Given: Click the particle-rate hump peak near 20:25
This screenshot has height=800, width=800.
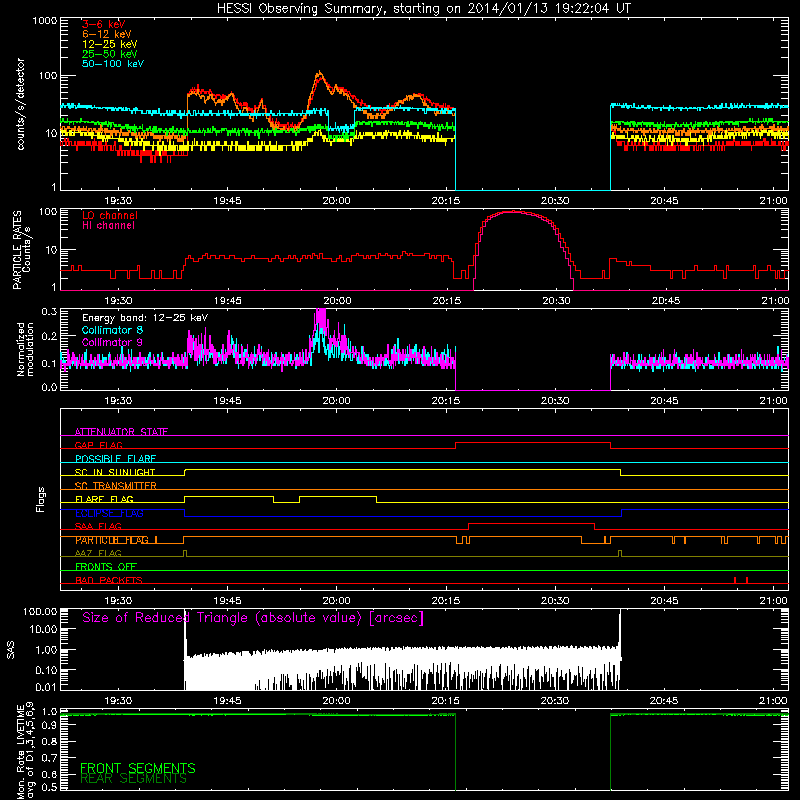Looking at the screenshot, I should 513,212.
